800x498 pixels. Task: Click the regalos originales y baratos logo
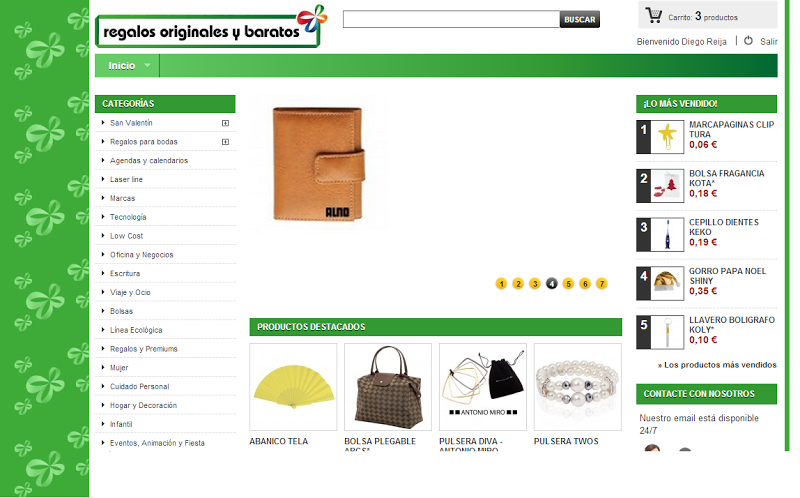coord(211,27)
